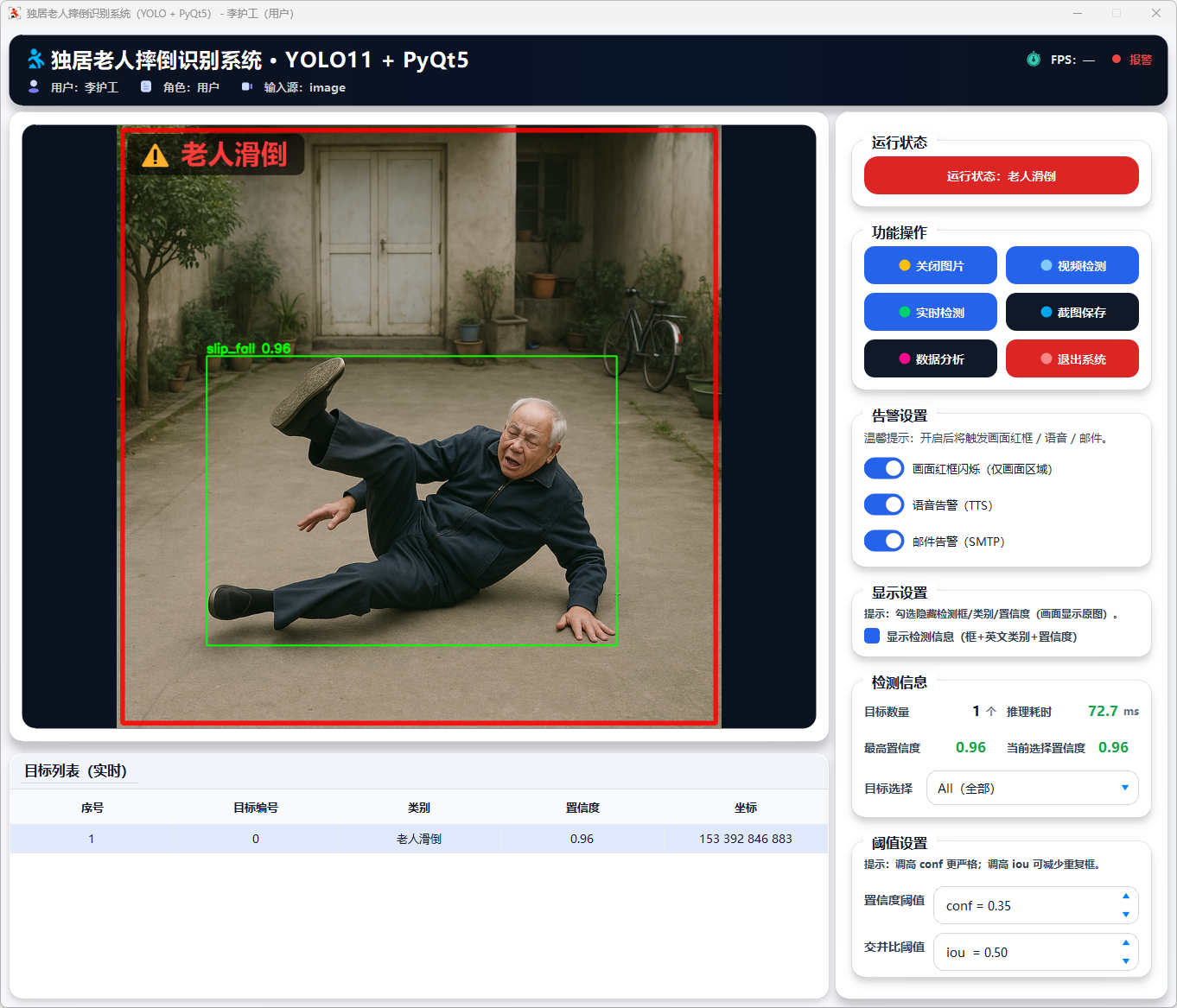Click the user profile icon in header
The width and height of the screenshot is (1177, 1008).
[34, 86]
